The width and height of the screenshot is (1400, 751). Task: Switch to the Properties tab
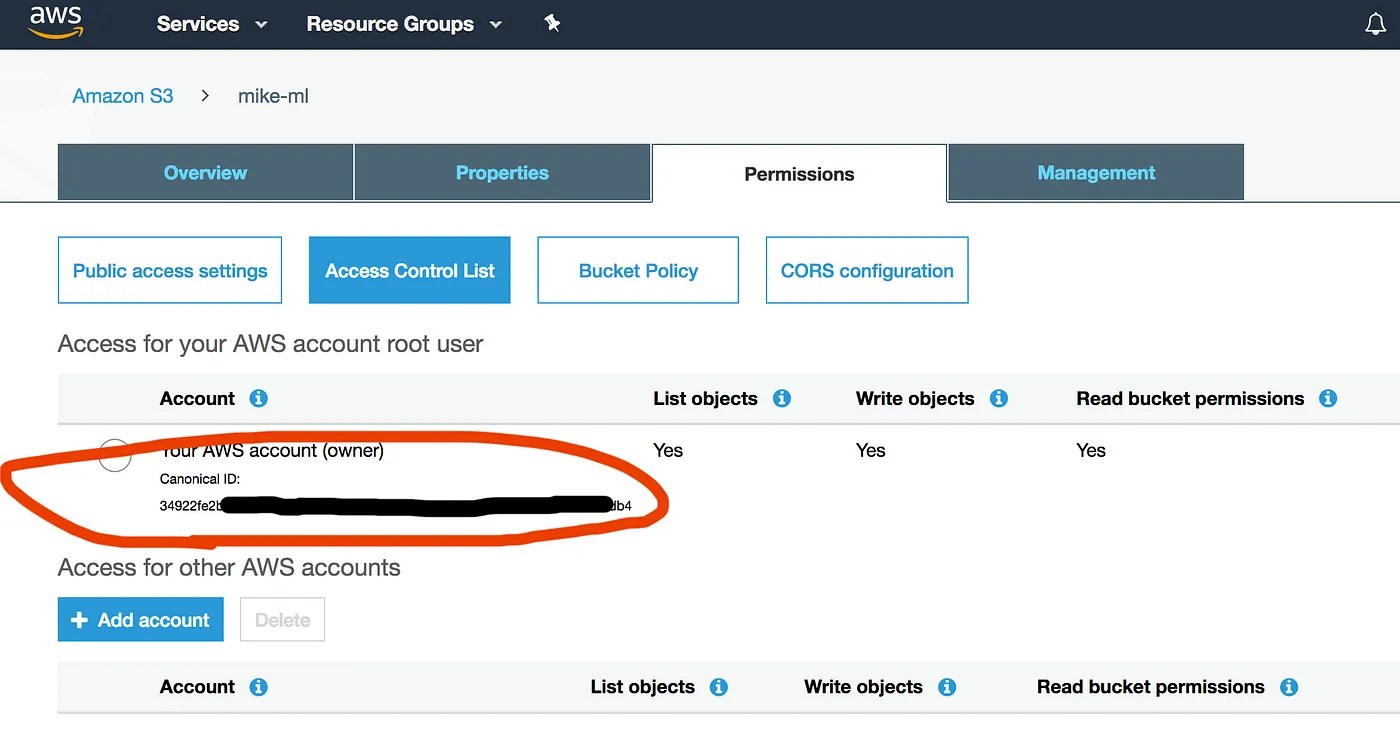502,172
